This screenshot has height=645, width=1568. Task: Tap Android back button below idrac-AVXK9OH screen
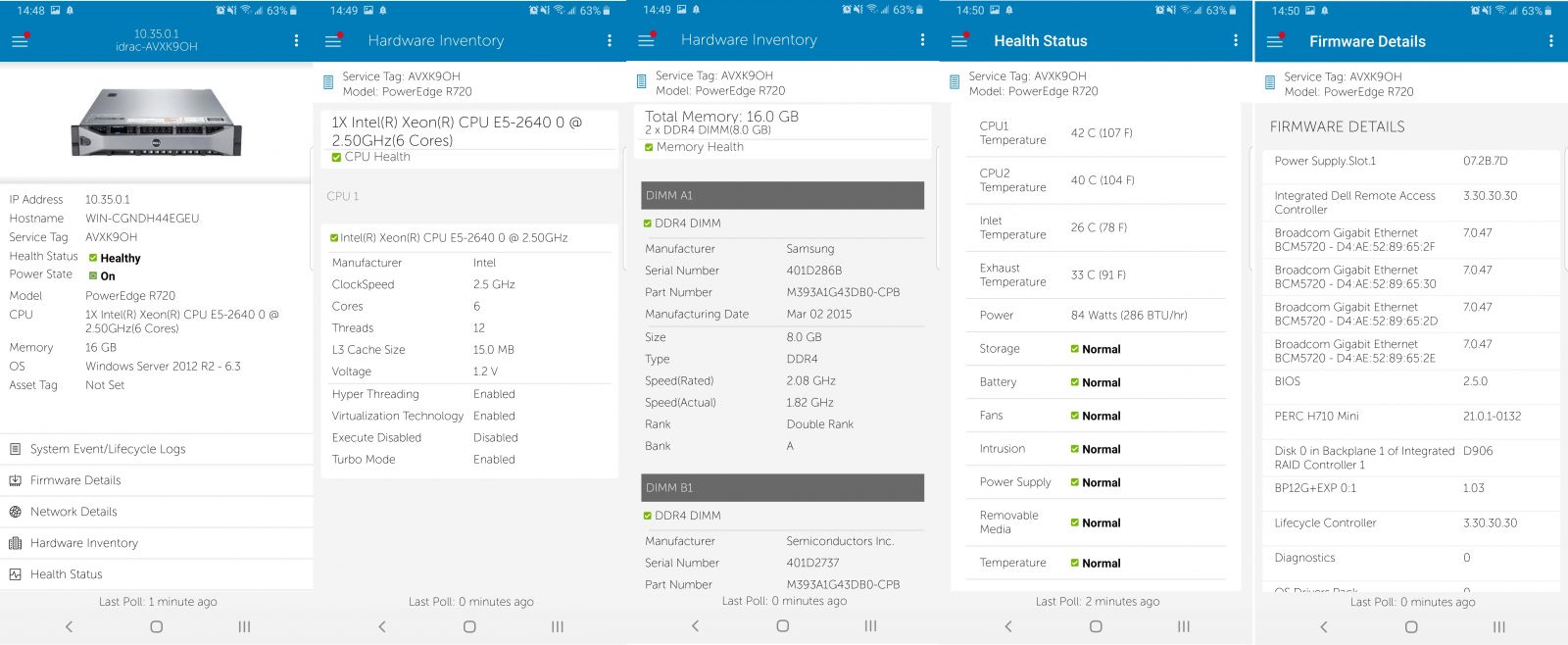pyautogui.click(x=69, y=626)
